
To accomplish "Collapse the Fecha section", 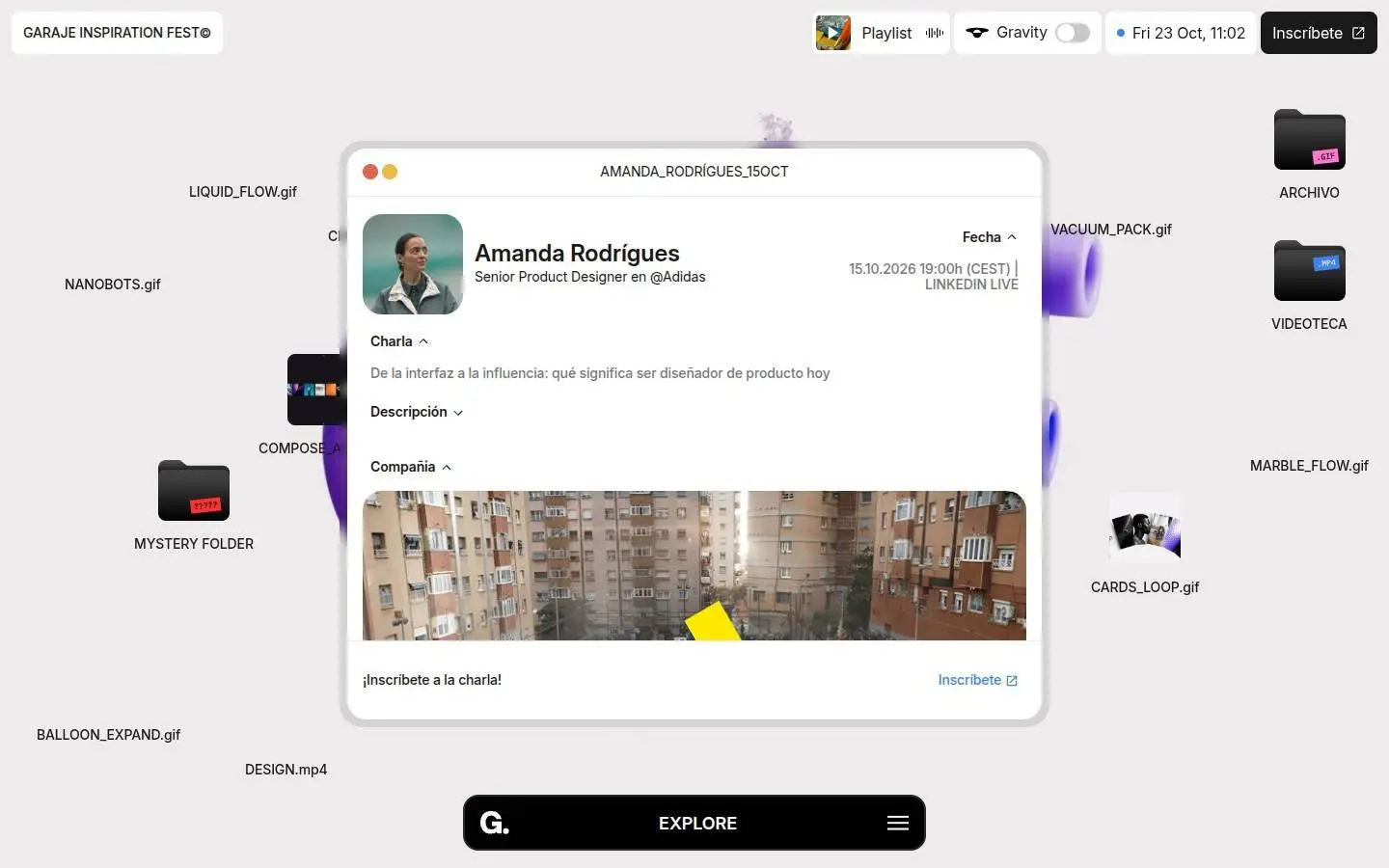I will (990, 237).
